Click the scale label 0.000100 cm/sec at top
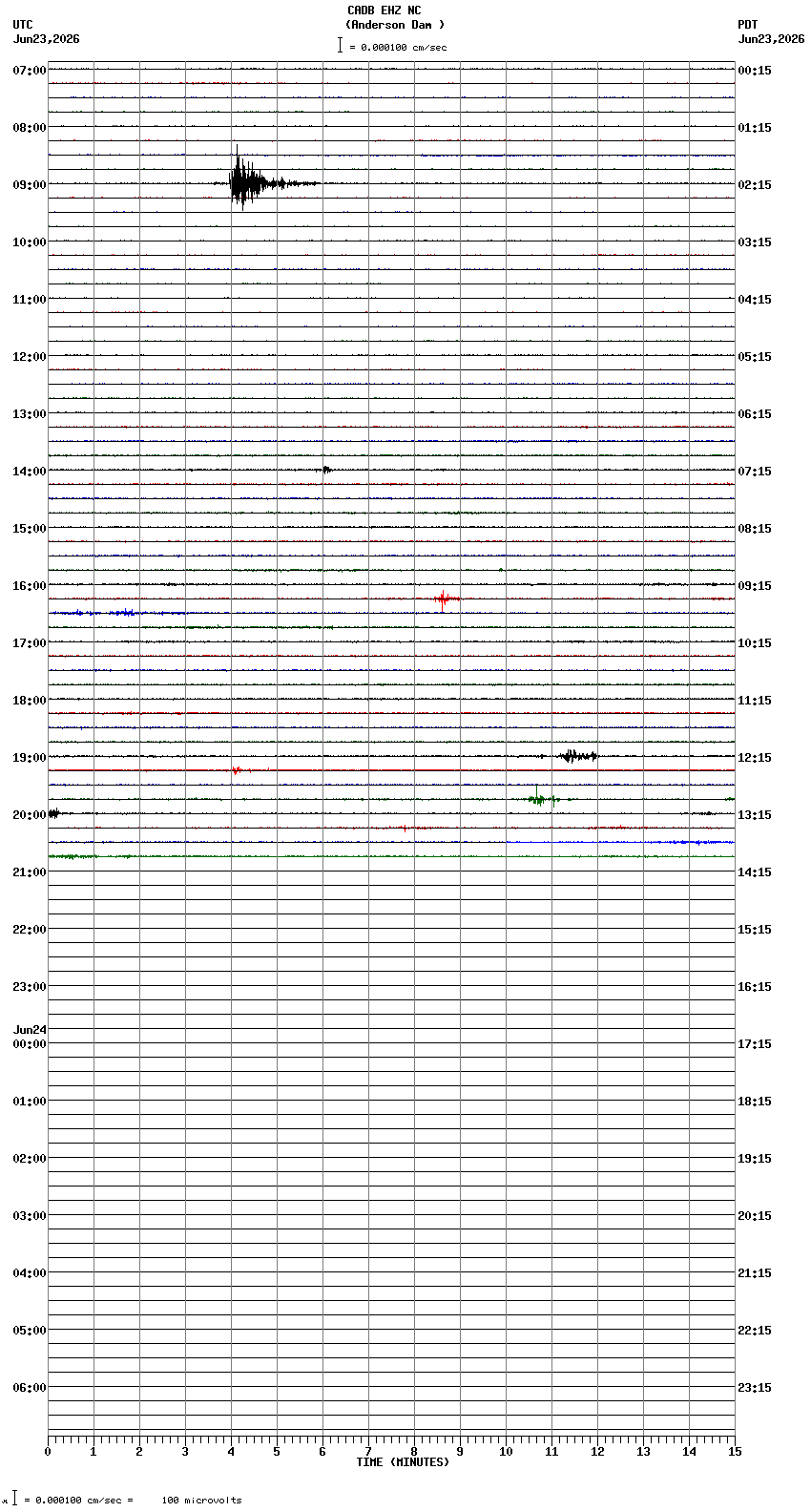Screen dimensions: 811x1512 point(398,47)
